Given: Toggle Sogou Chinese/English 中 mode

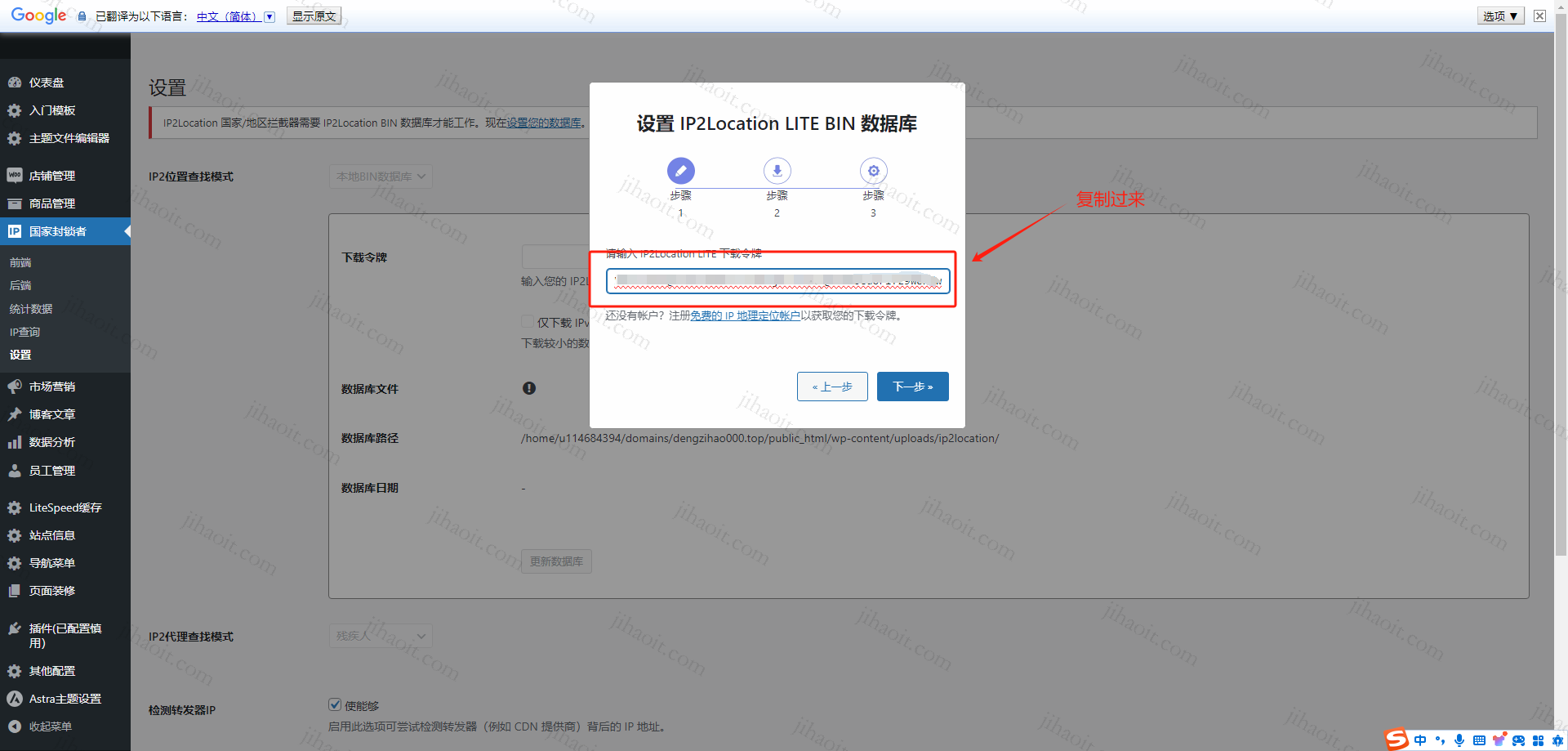Looking at the screenshot, I should pyautogui.click(x=1420, y=740).
